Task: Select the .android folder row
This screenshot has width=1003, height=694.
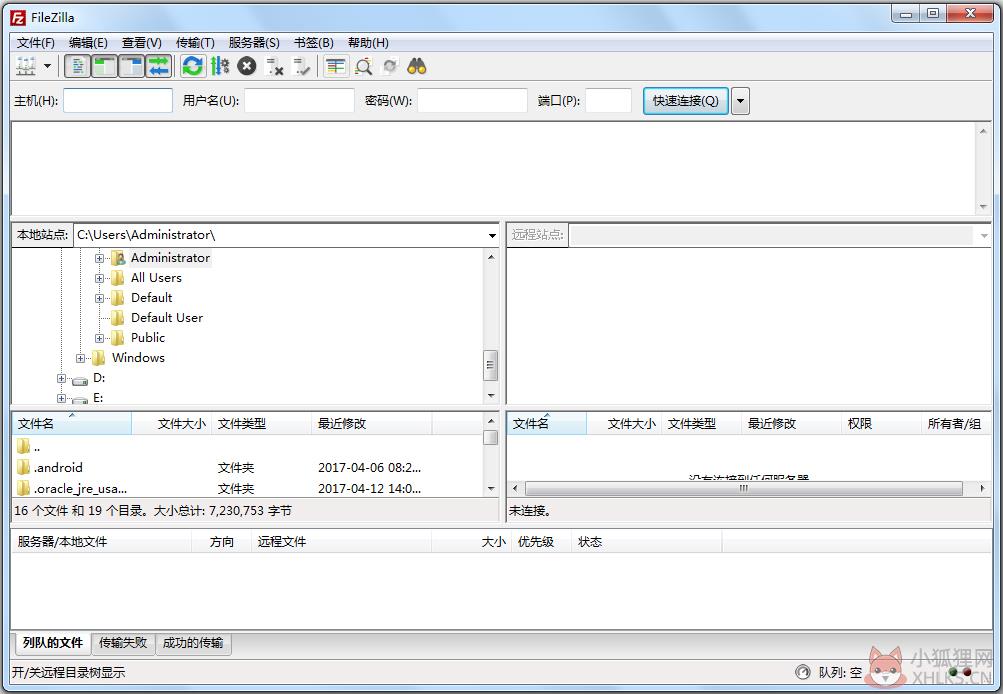Action: click(248, 468)
